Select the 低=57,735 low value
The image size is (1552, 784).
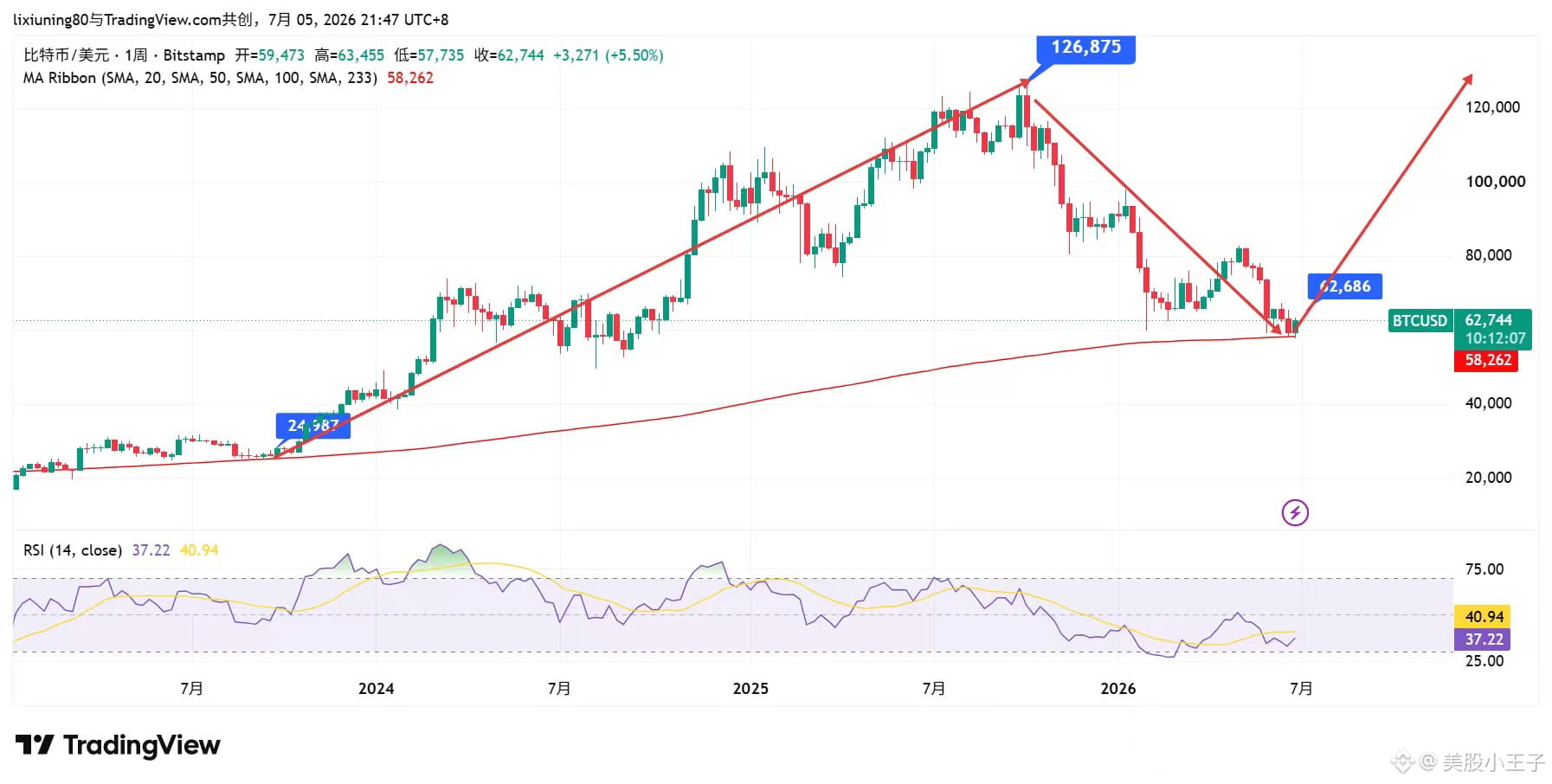(429, 55)
